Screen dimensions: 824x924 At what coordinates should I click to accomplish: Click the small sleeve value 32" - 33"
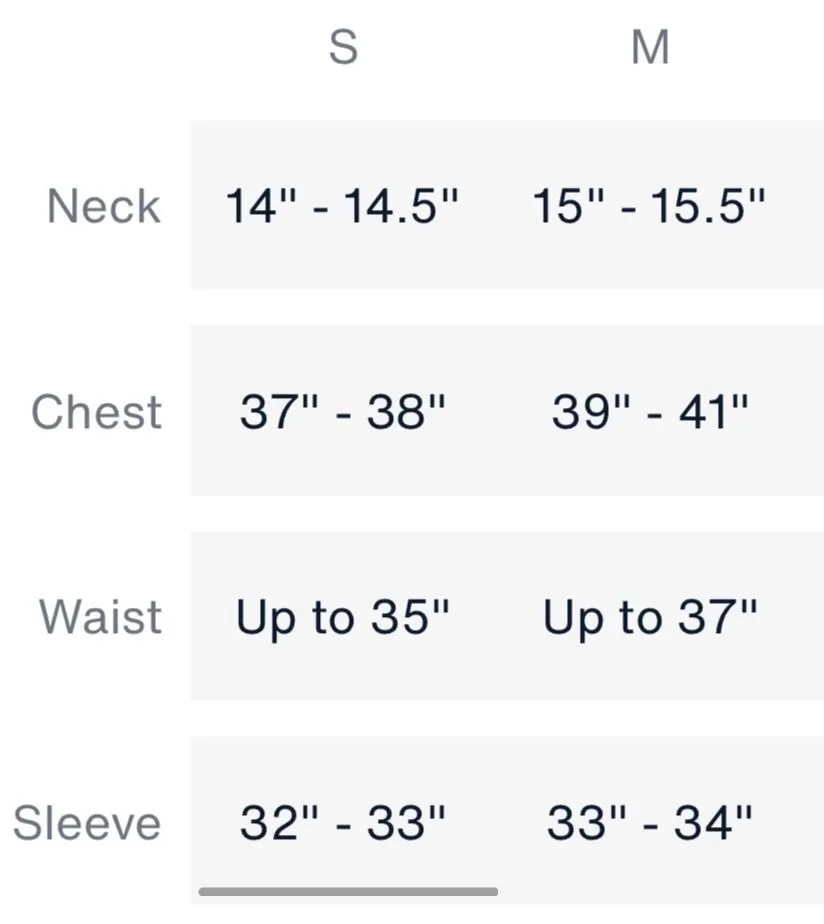pyautogui.click(x=342, y=822)
